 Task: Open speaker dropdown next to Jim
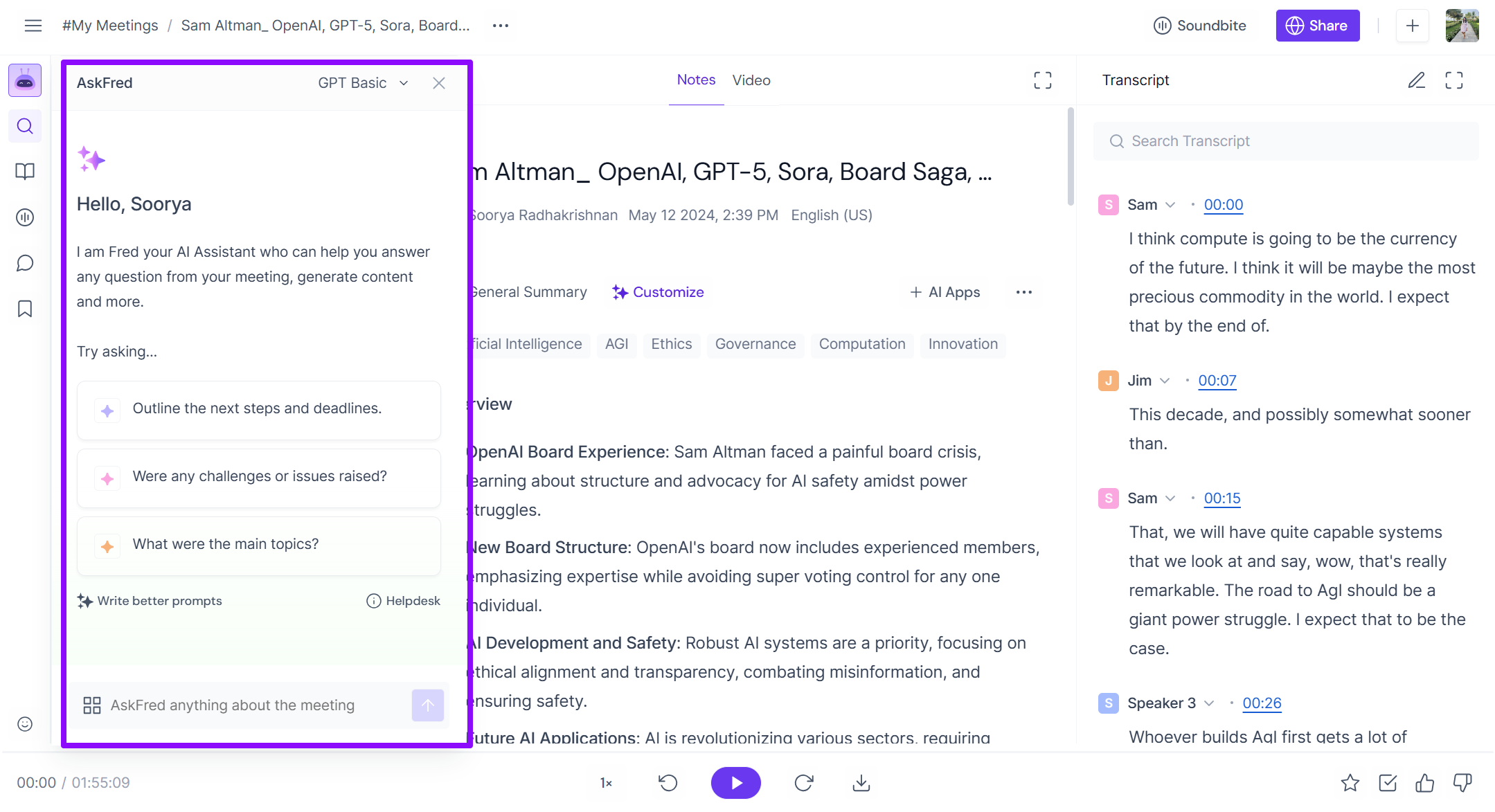pos(1165,381)
